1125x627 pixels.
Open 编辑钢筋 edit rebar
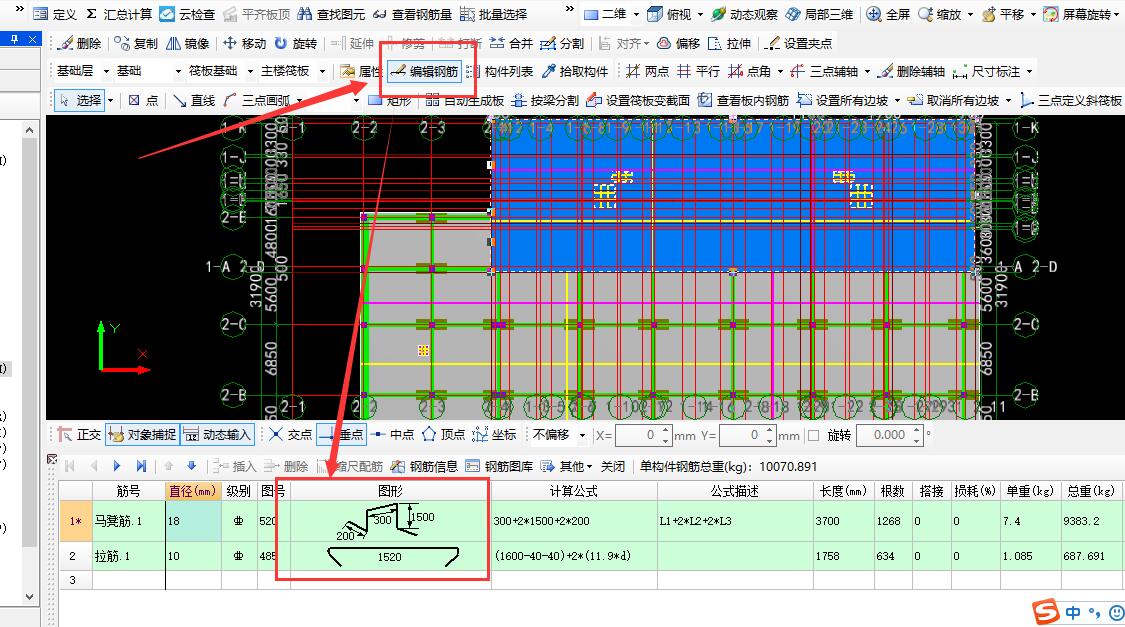[424, 71]
